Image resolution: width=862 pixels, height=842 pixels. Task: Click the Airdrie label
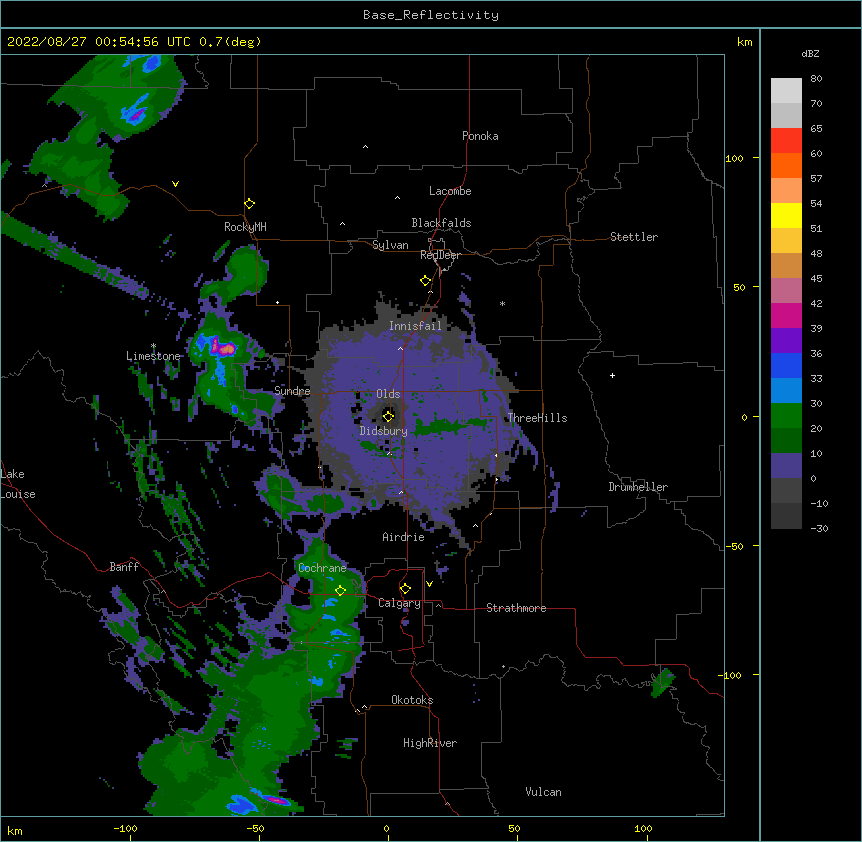click(x=404, y=537)
